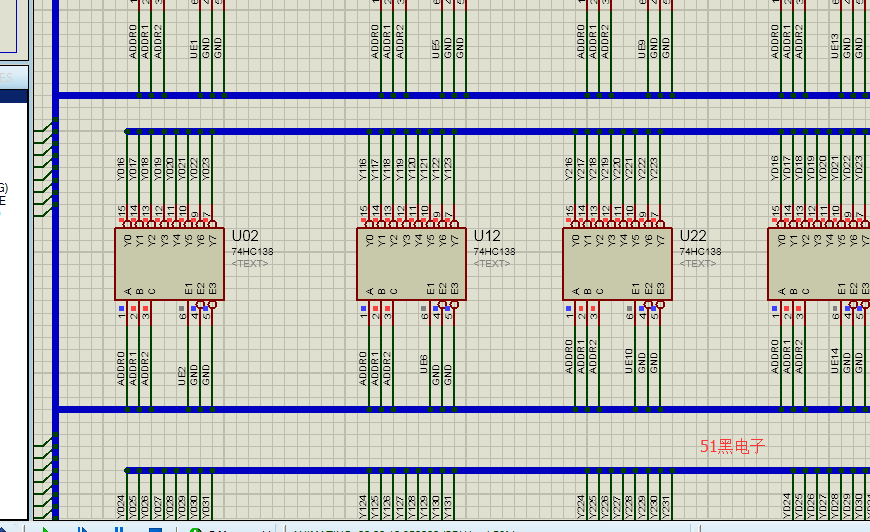Click the UE13 wire label
This screenshot has height=532, width=870.
click(x=835, y=46)
